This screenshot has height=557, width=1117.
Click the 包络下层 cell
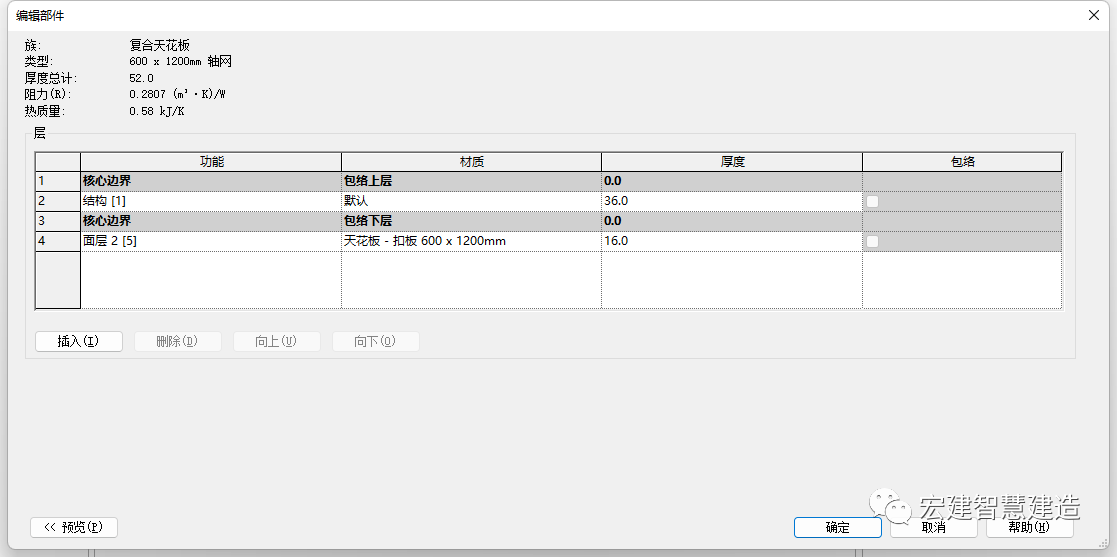click(x=472, y=222)
